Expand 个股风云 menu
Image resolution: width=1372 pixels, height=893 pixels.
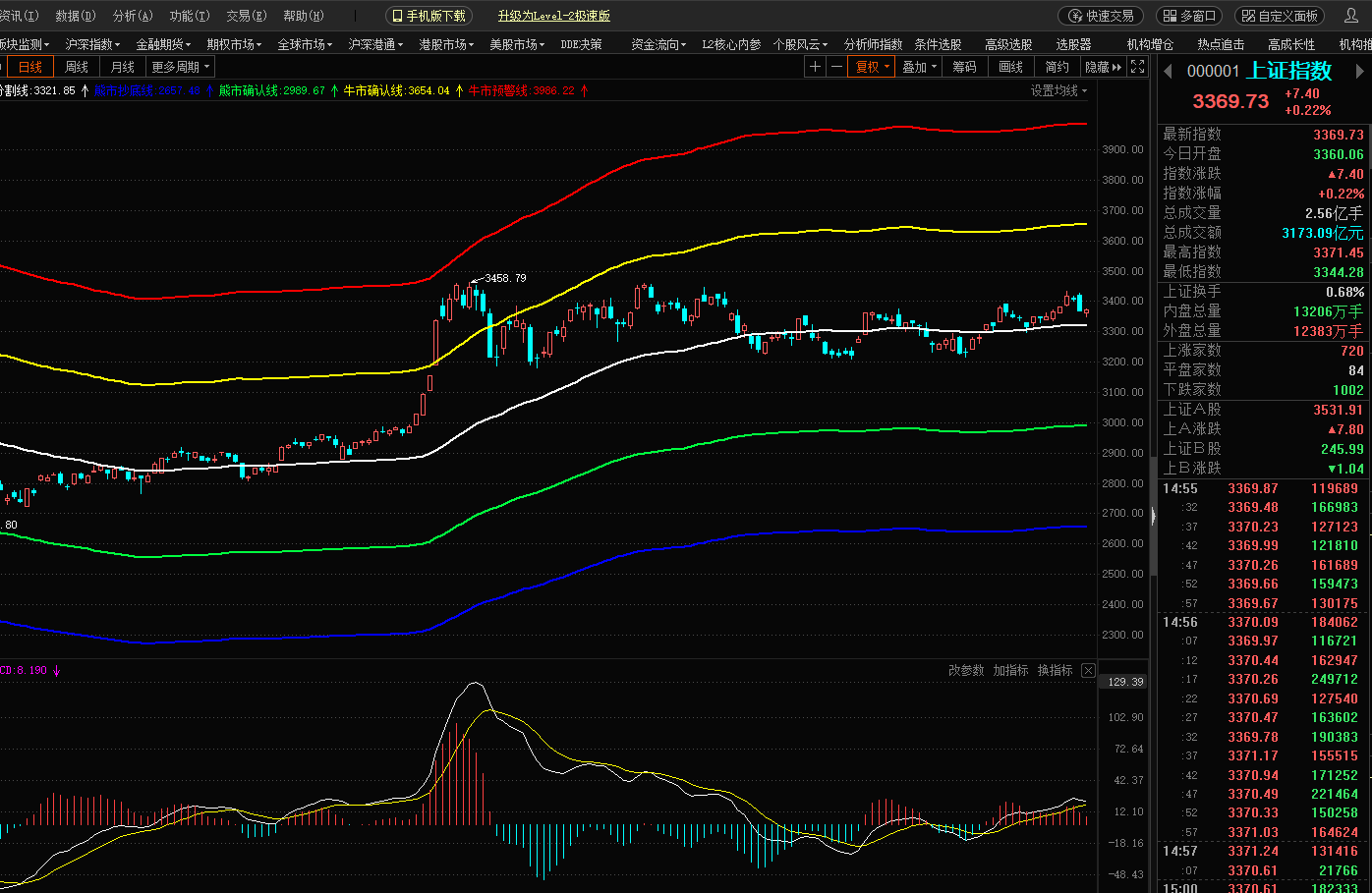(800, 44)
